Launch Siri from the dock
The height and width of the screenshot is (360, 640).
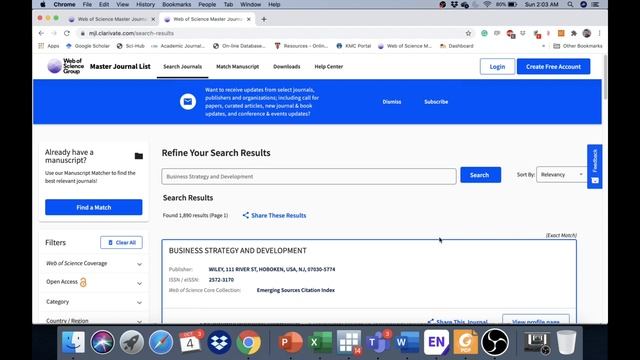click(x=102, y=342)
